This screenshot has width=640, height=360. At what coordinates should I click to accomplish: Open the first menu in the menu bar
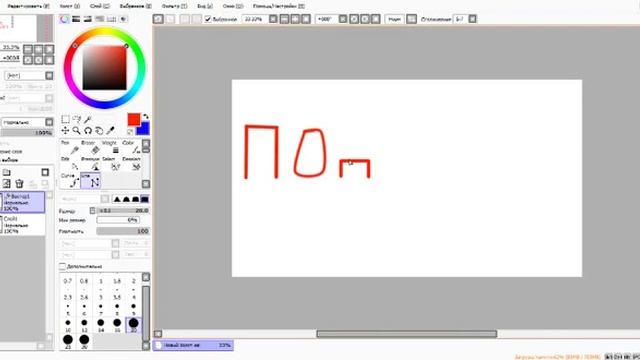(x=29, y=6)
